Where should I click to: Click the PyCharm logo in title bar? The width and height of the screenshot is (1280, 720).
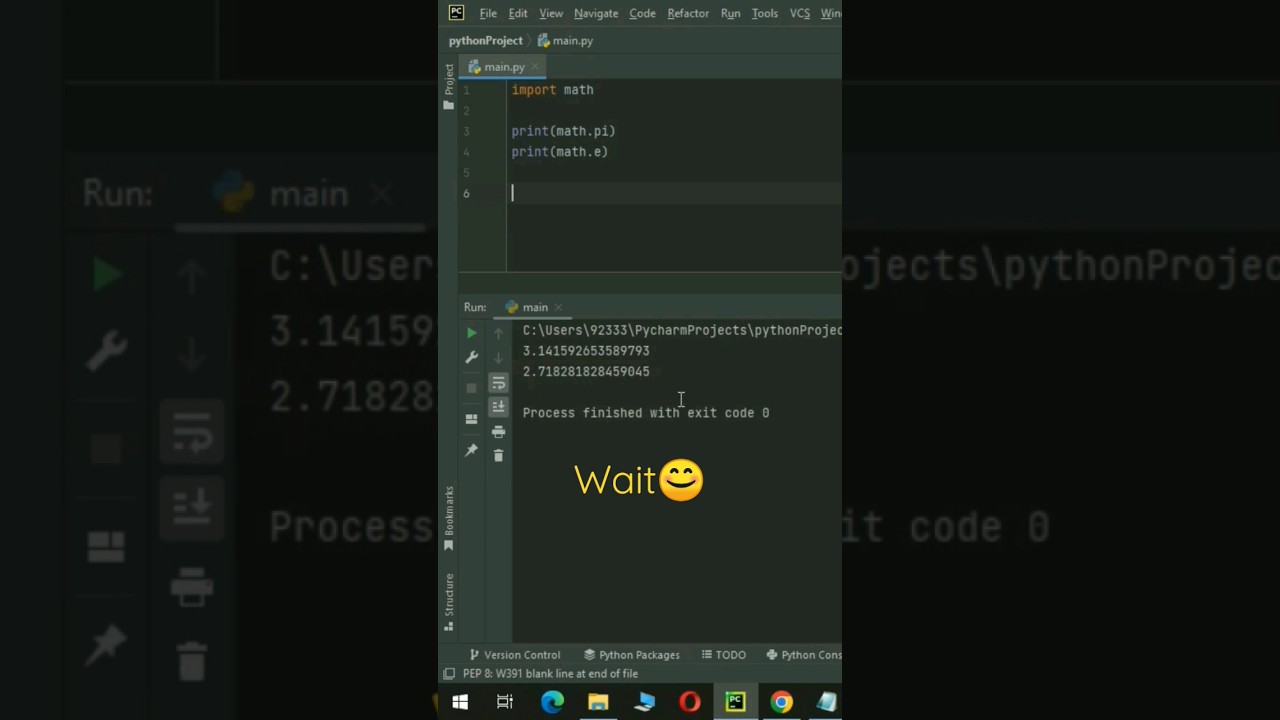(456, 13)
